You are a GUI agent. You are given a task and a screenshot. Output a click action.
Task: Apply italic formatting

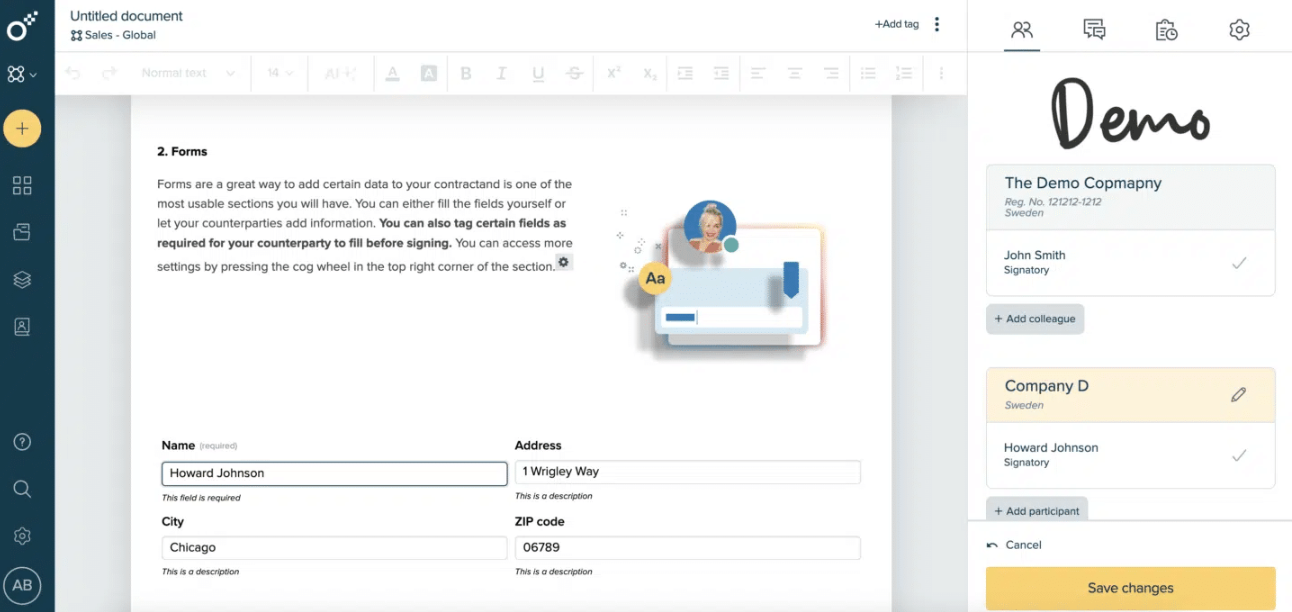click(501, 73)
